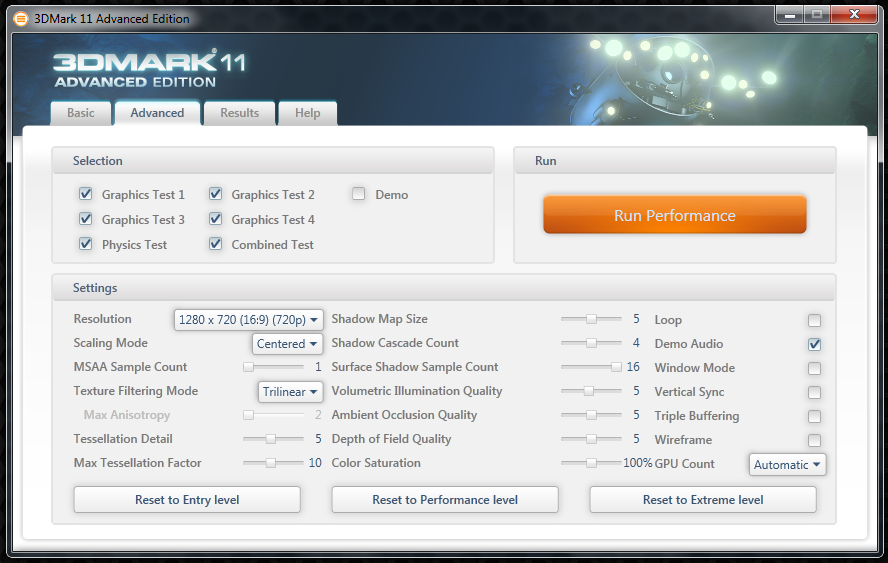Close the 3DMark 11 window

pyautogui.click(x=854, y=14)
